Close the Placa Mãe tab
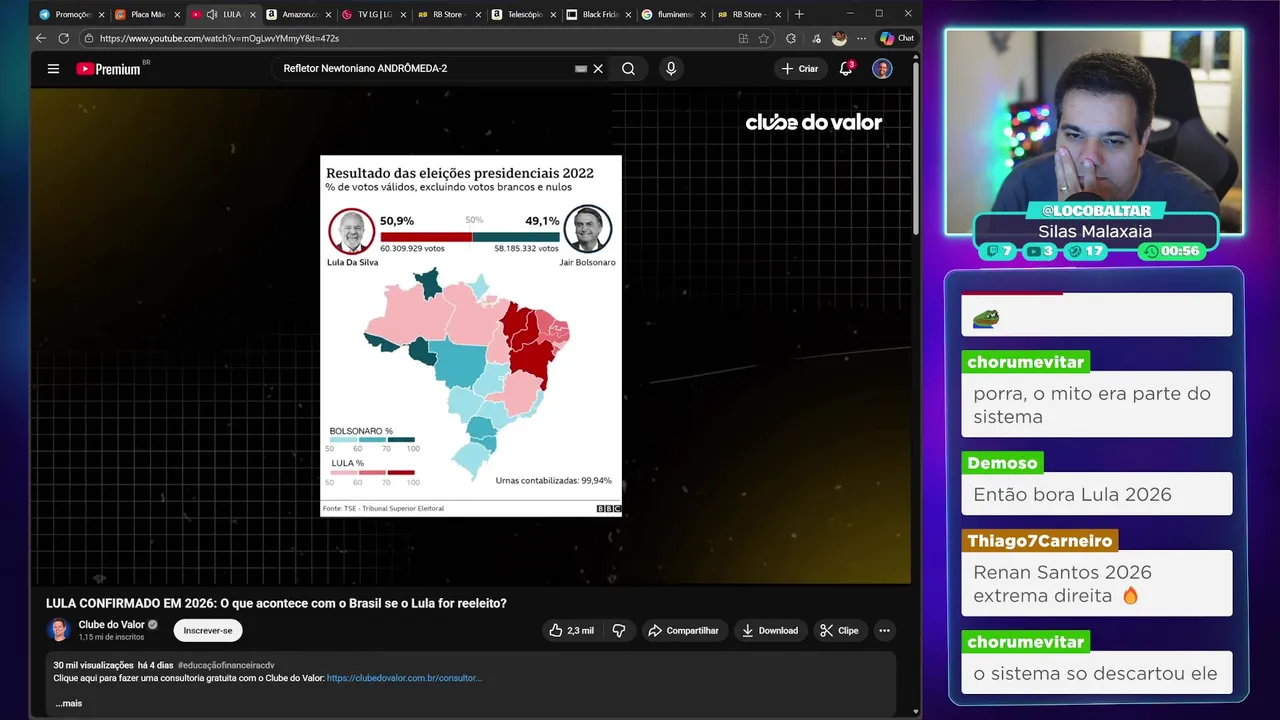 click(x=177, y=15)
